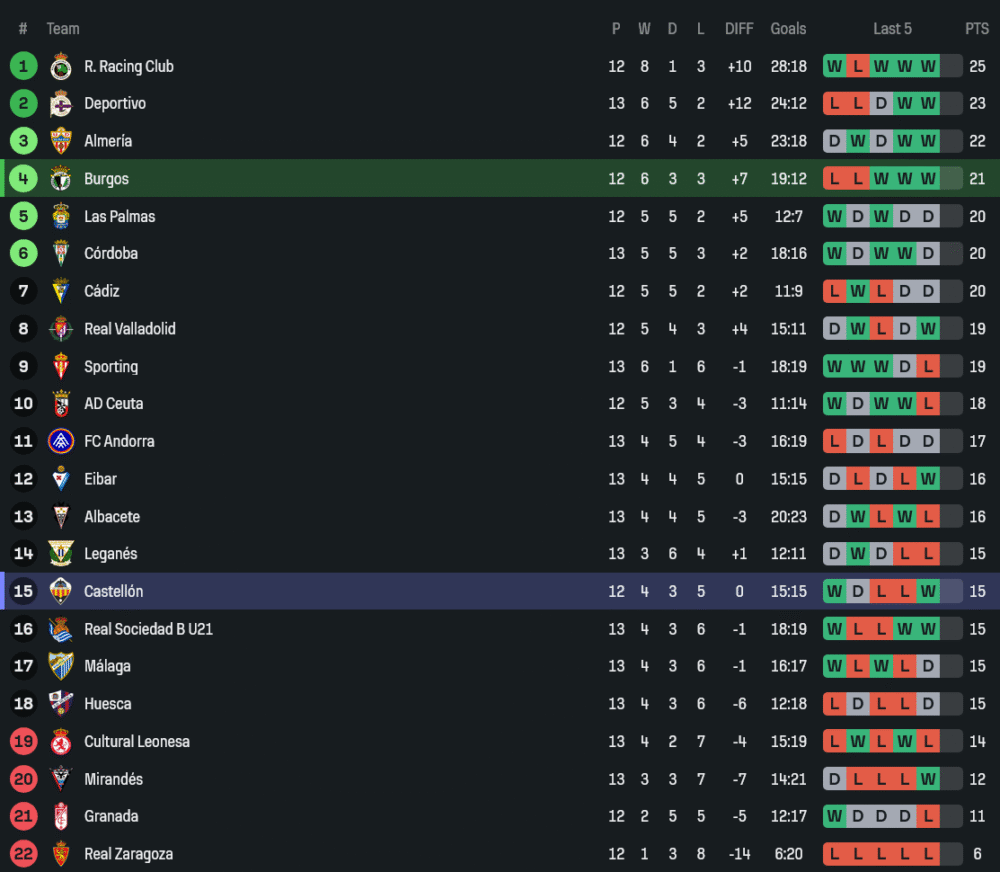
Task: Click the Deportivo team crest
Action: [x=61, y=104]
